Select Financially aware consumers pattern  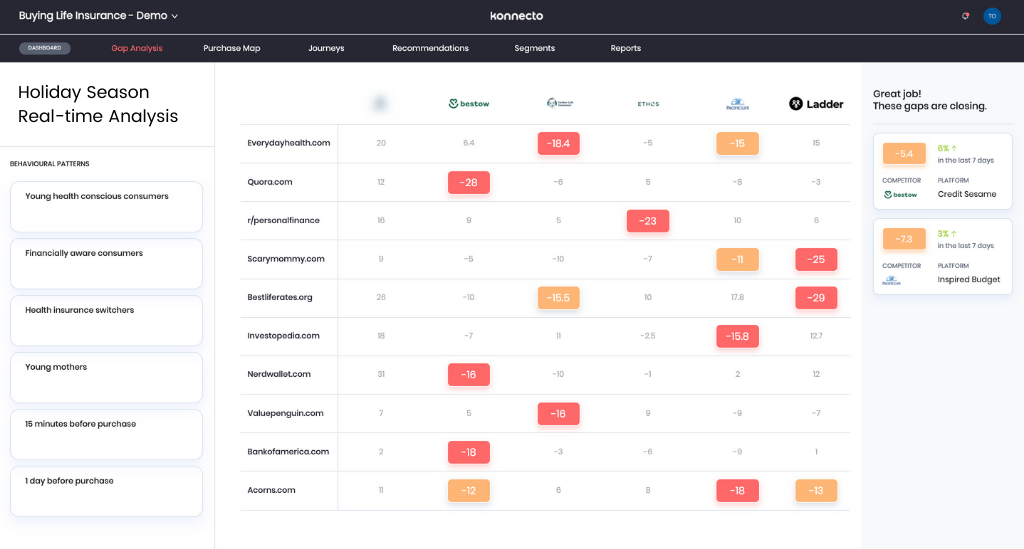pyautogui.click(x=106, y=264)
